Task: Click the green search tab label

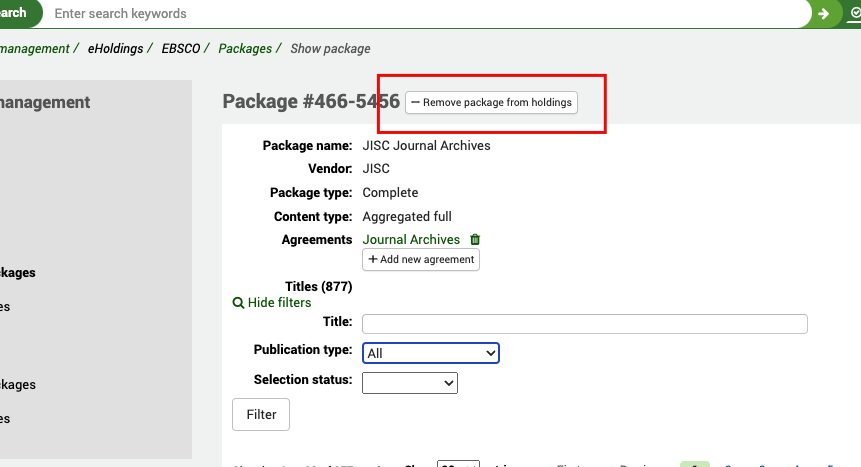Action: [14, 14]
